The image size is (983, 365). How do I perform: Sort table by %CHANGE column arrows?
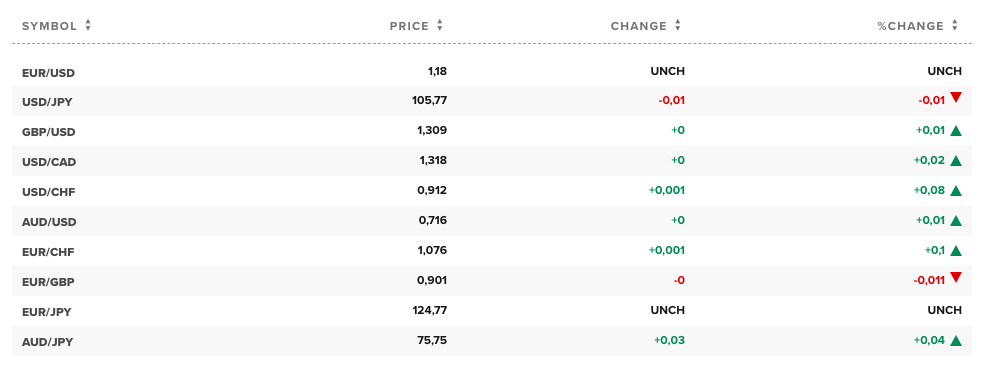click(955, 26)
